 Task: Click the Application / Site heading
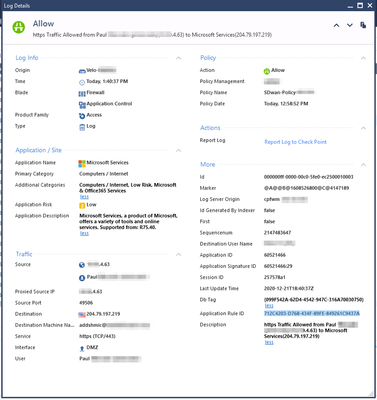coord(38,150)
